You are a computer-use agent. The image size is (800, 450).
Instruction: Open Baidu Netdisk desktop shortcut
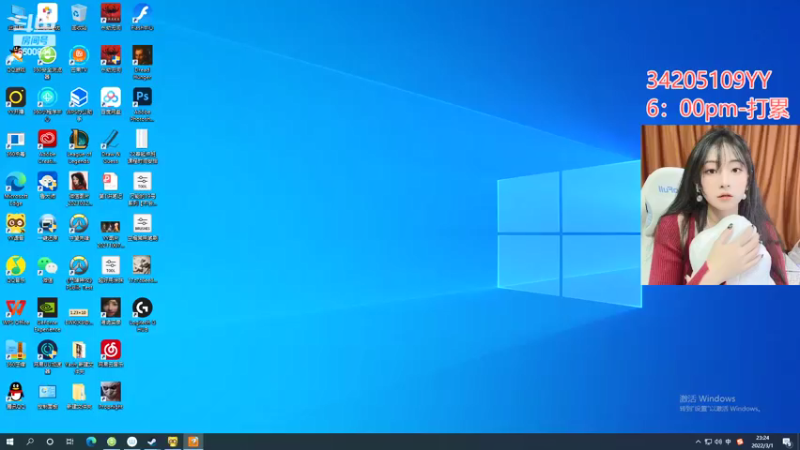tap(110, 101)
